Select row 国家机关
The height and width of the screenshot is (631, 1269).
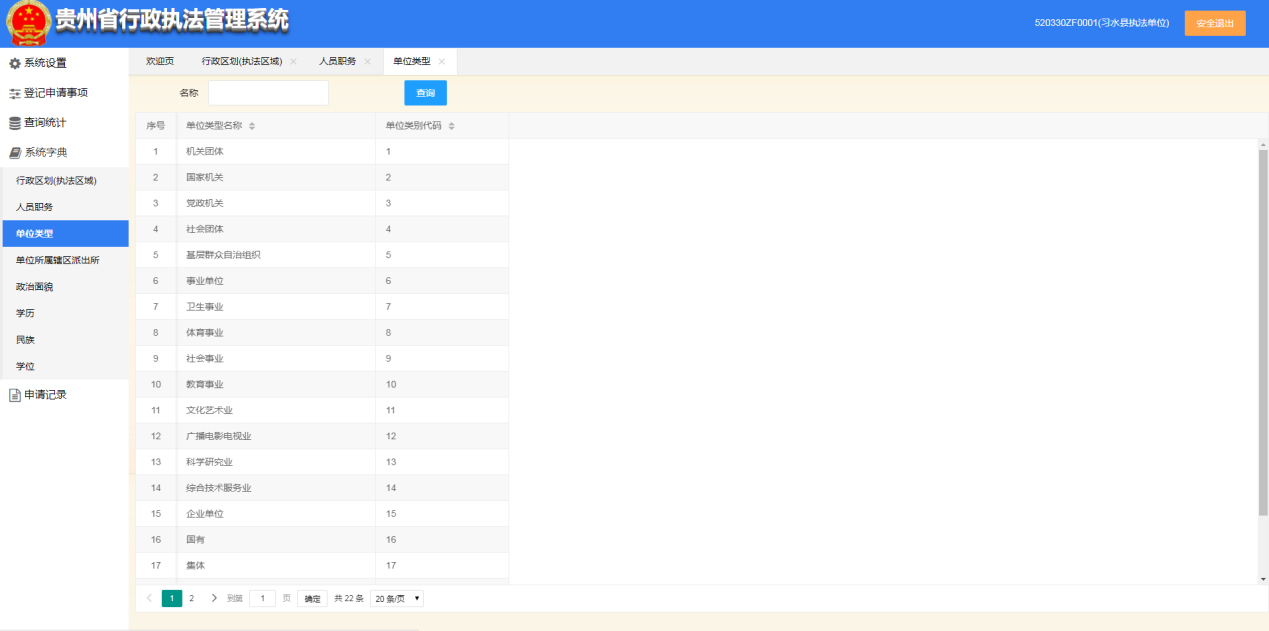click(x=322, y=177)
